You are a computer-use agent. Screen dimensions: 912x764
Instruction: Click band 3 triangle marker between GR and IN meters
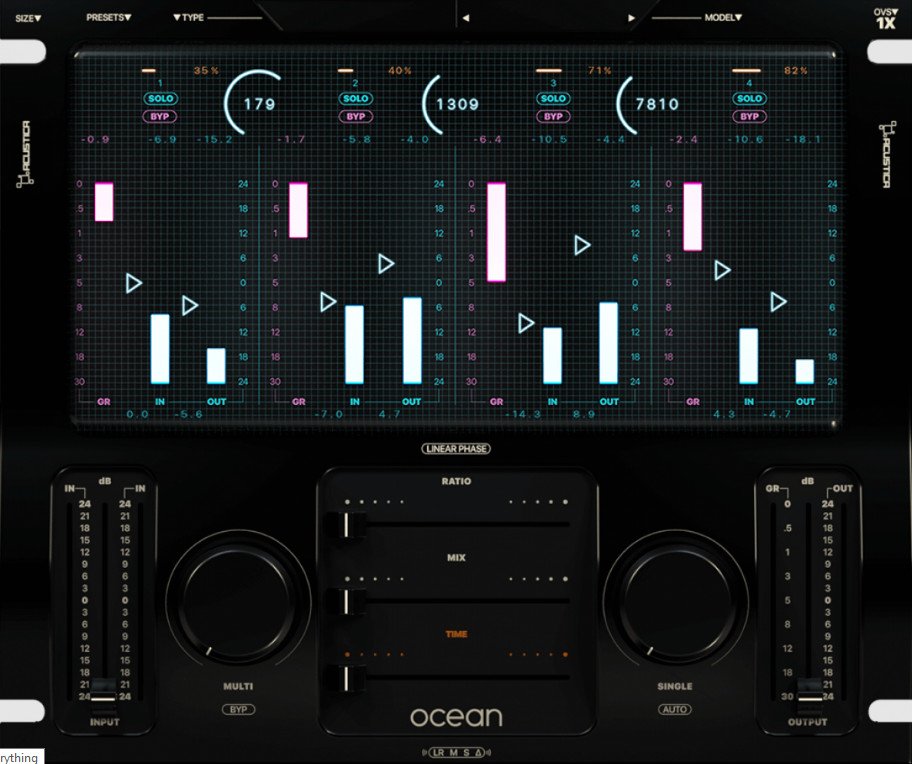(x=526, y=323)
